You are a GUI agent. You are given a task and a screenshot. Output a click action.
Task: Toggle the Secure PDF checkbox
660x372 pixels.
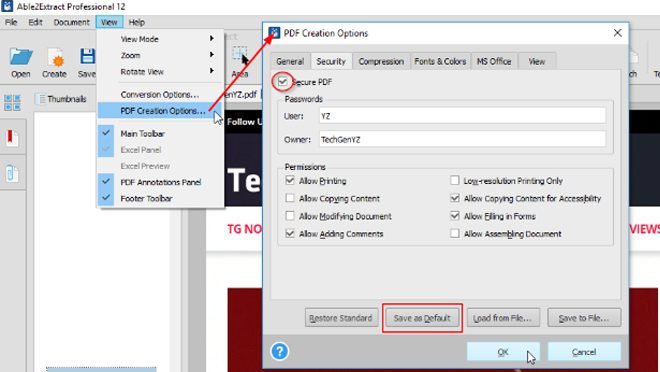[282, 82]
